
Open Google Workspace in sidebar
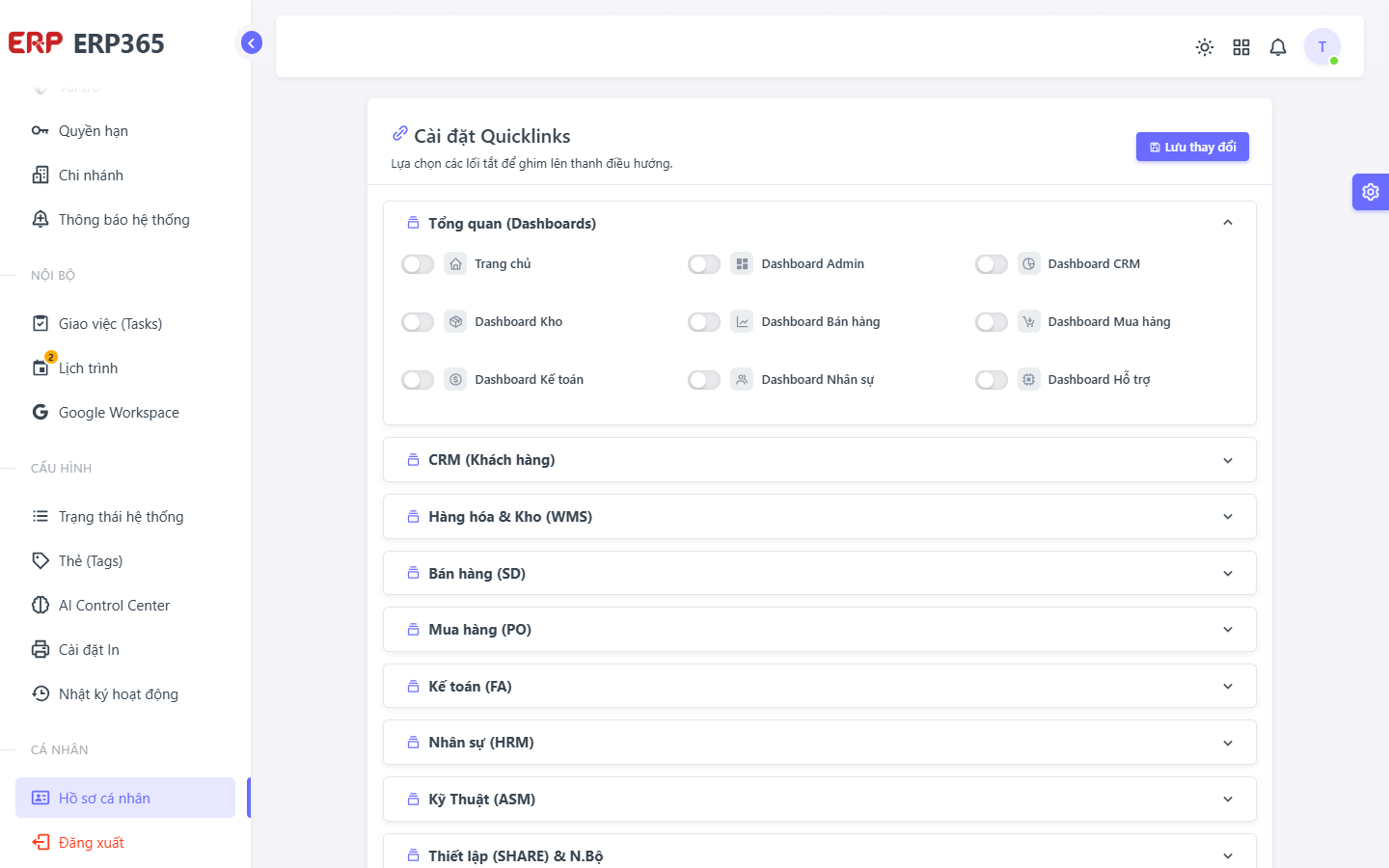119,412
